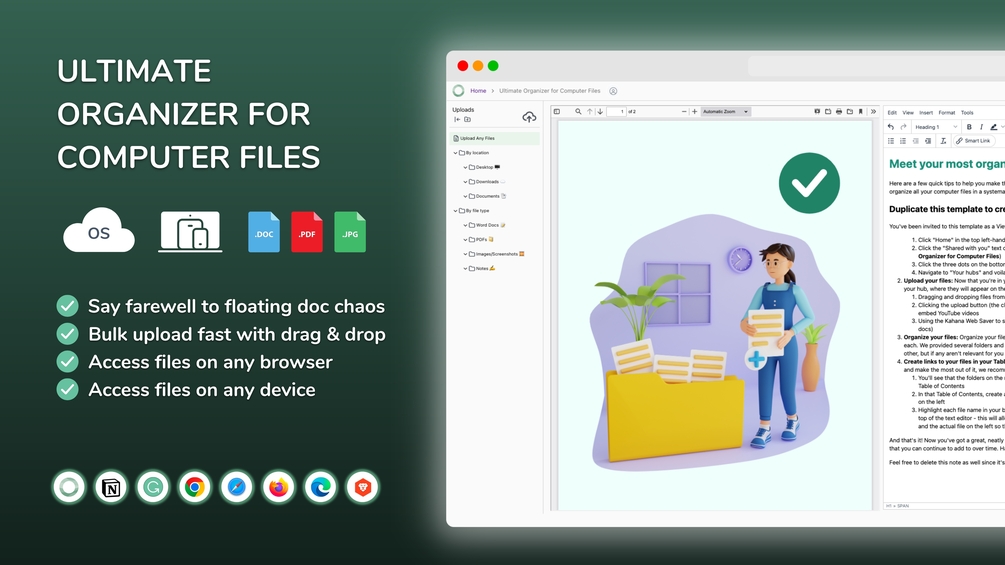Go to Home breadcrumb link
This screenshot has height=565, width=1005.
pyautogui.click(x=478, y=91)
